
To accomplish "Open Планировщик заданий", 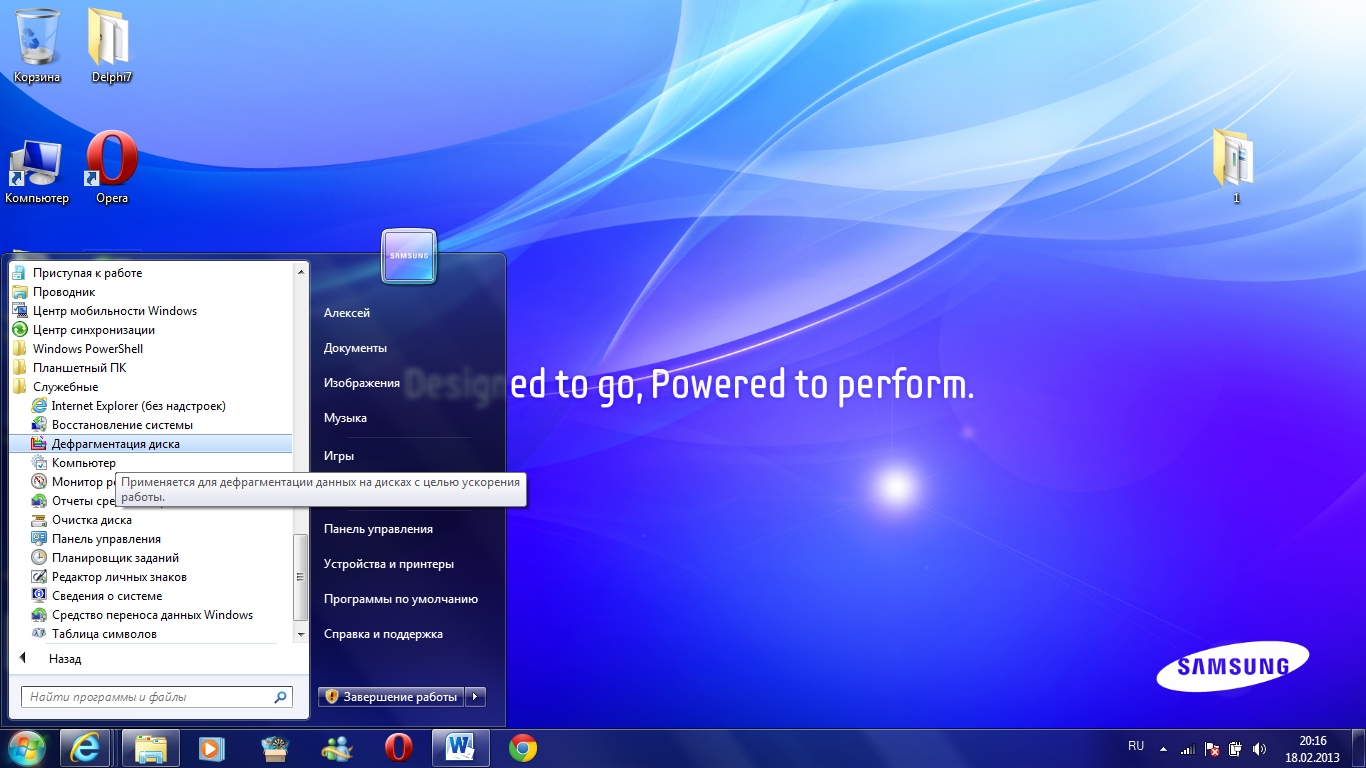I will [150, 558].
